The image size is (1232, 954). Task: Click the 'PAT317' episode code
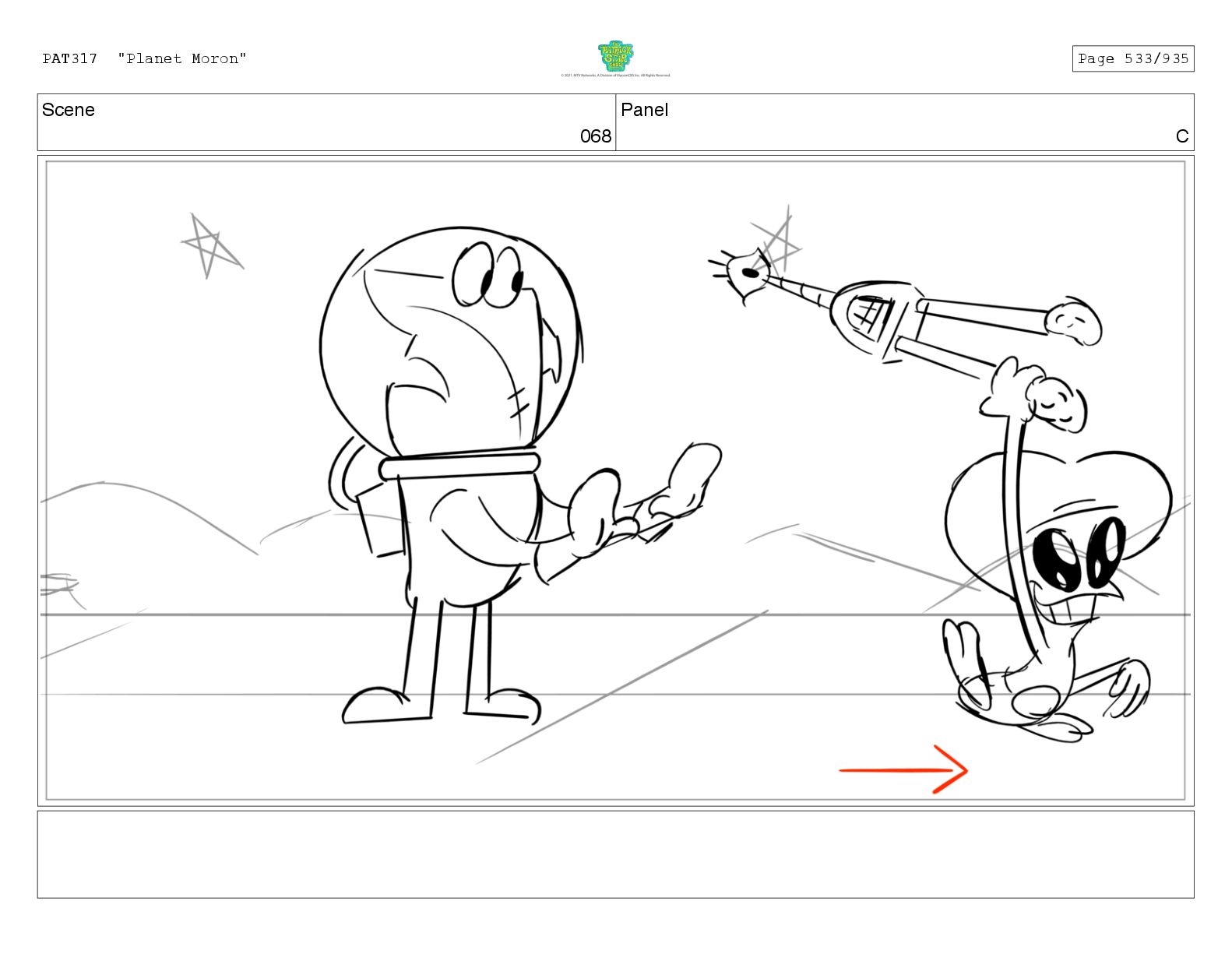pyautogui.click(x=70, y=58)
